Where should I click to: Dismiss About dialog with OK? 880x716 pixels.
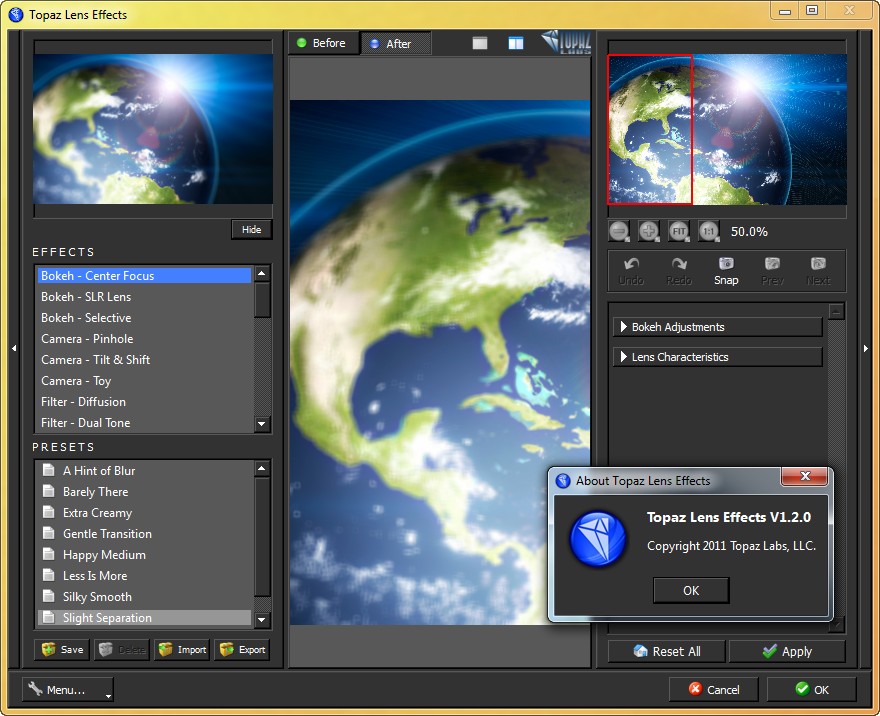pyautogui.click(x=691, y=590)
